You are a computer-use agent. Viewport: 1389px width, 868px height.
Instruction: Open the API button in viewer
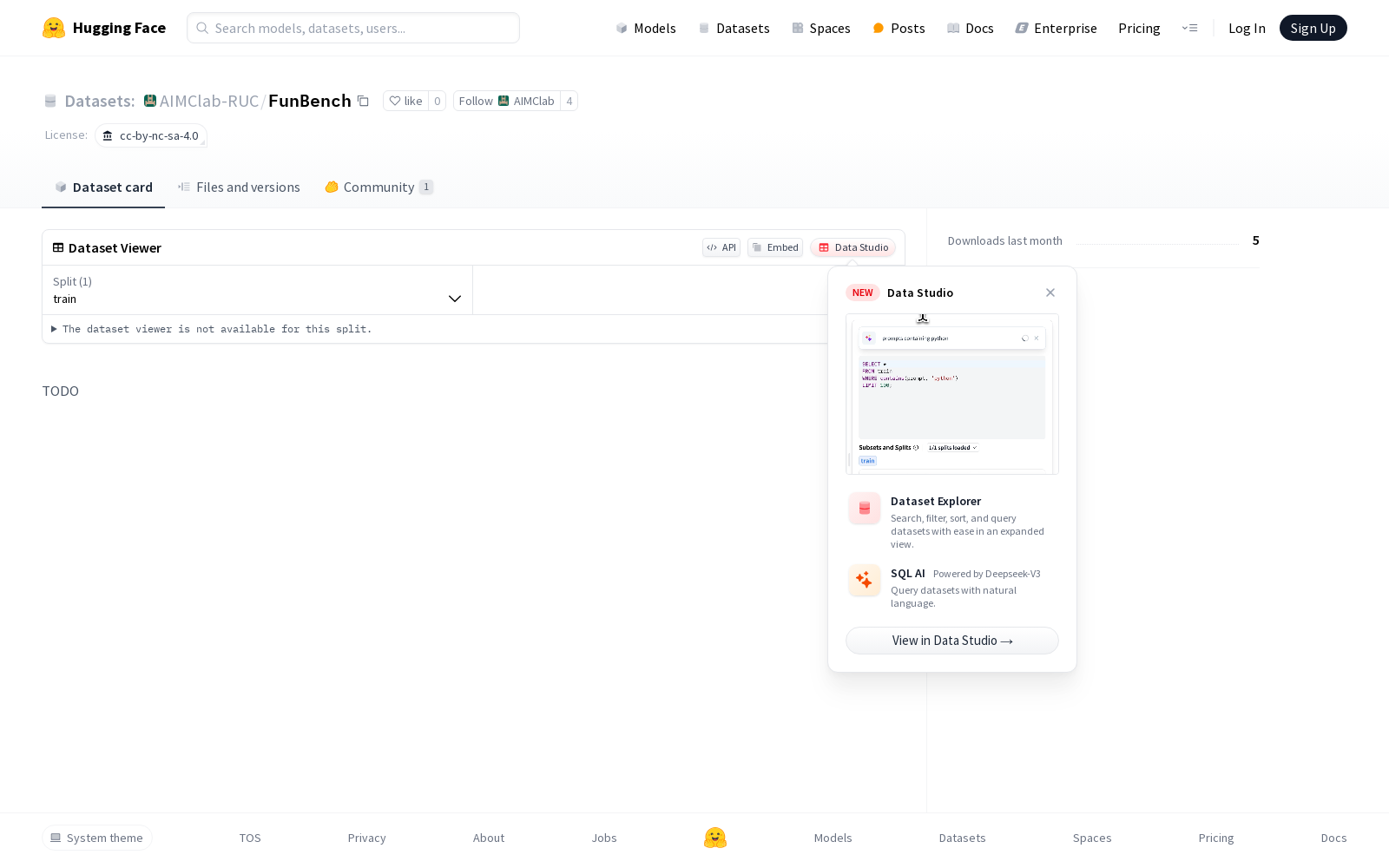pos(721,247)
